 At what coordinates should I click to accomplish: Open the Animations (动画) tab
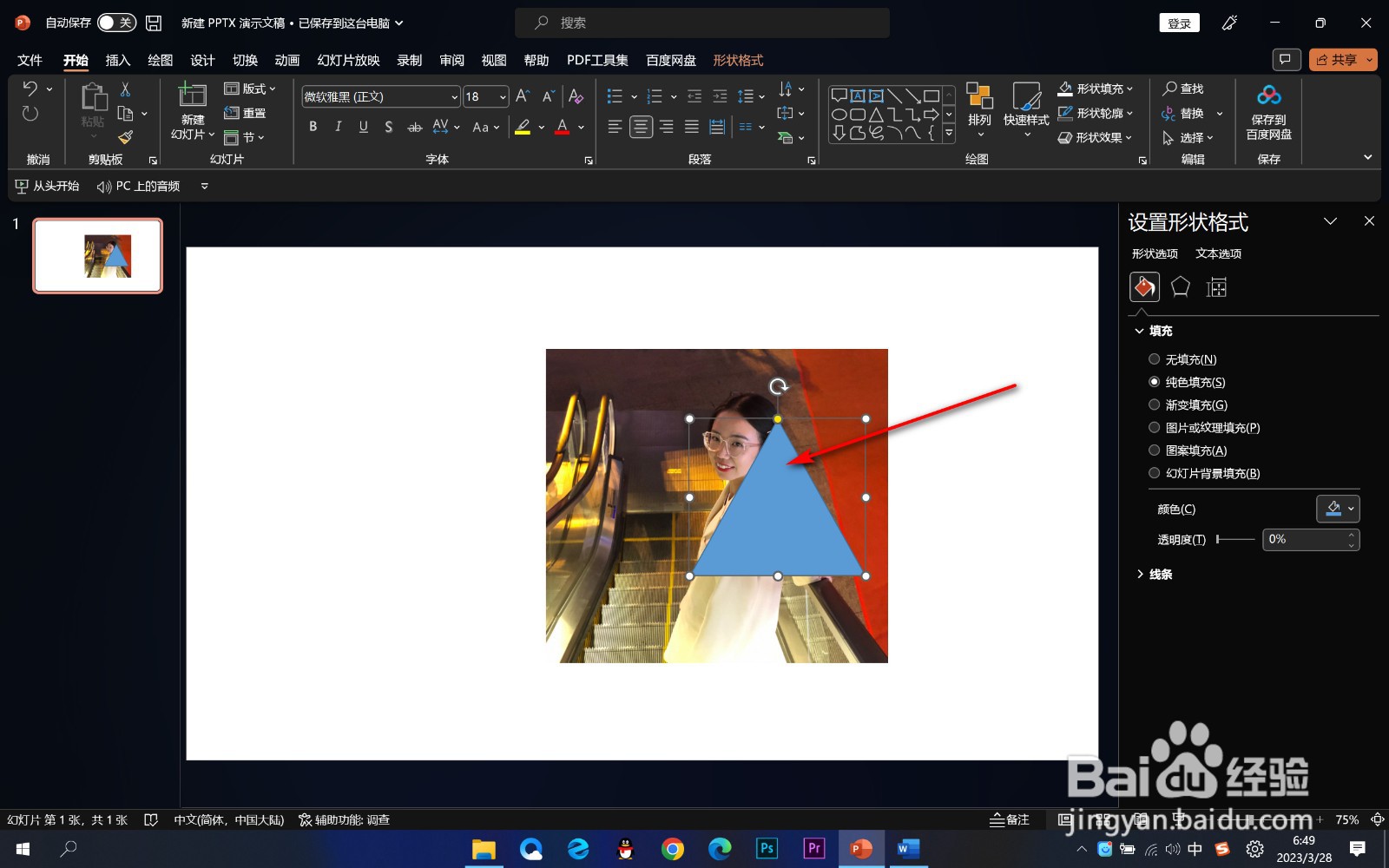tap(286, 60)
